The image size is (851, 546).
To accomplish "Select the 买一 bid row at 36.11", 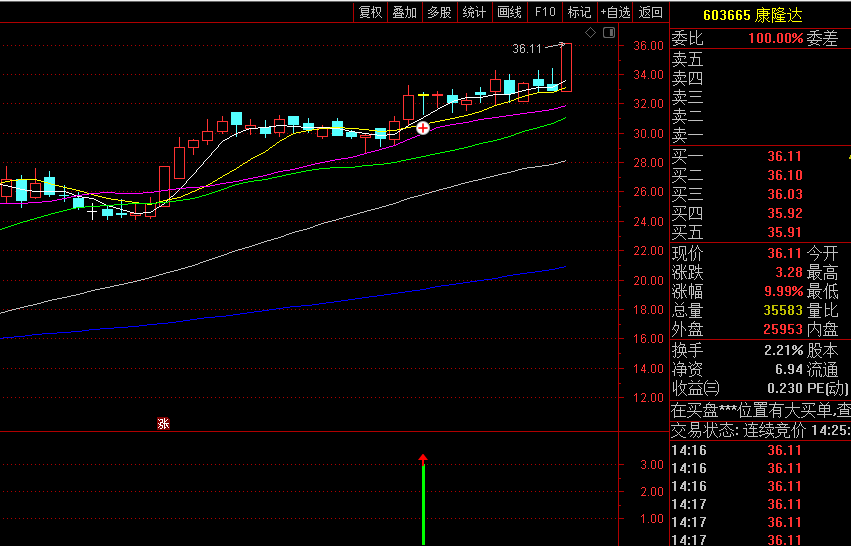I will [758, 156].
